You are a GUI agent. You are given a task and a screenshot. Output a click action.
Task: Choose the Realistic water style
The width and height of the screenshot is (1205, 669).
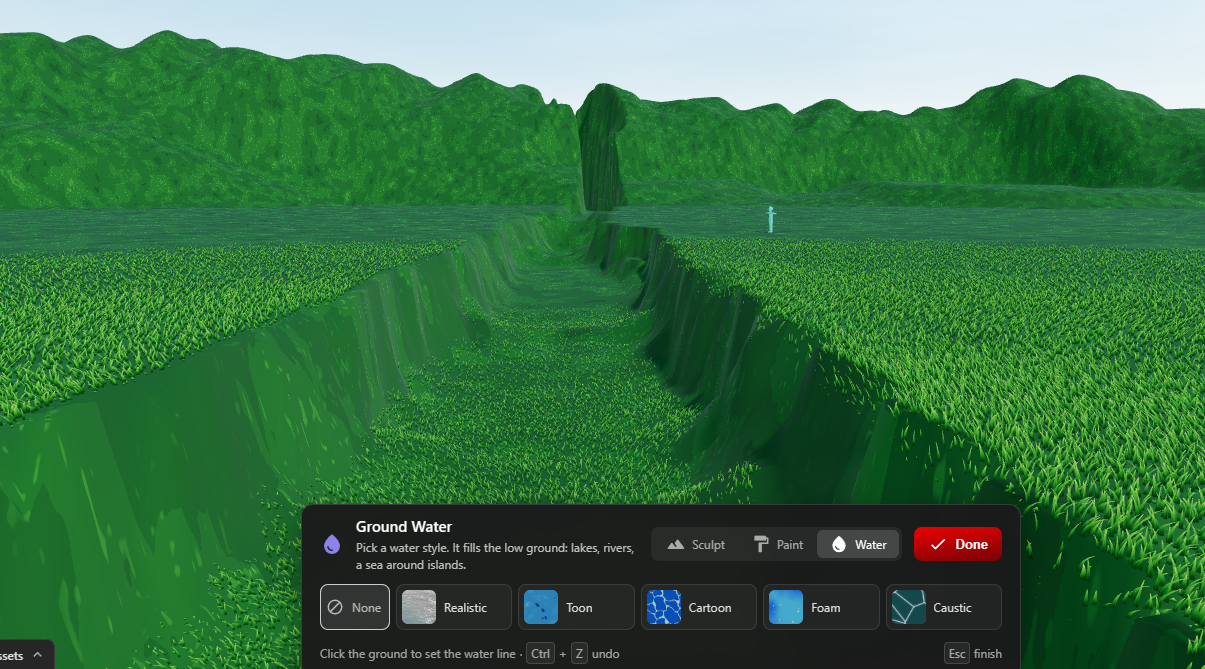point(454,607)
